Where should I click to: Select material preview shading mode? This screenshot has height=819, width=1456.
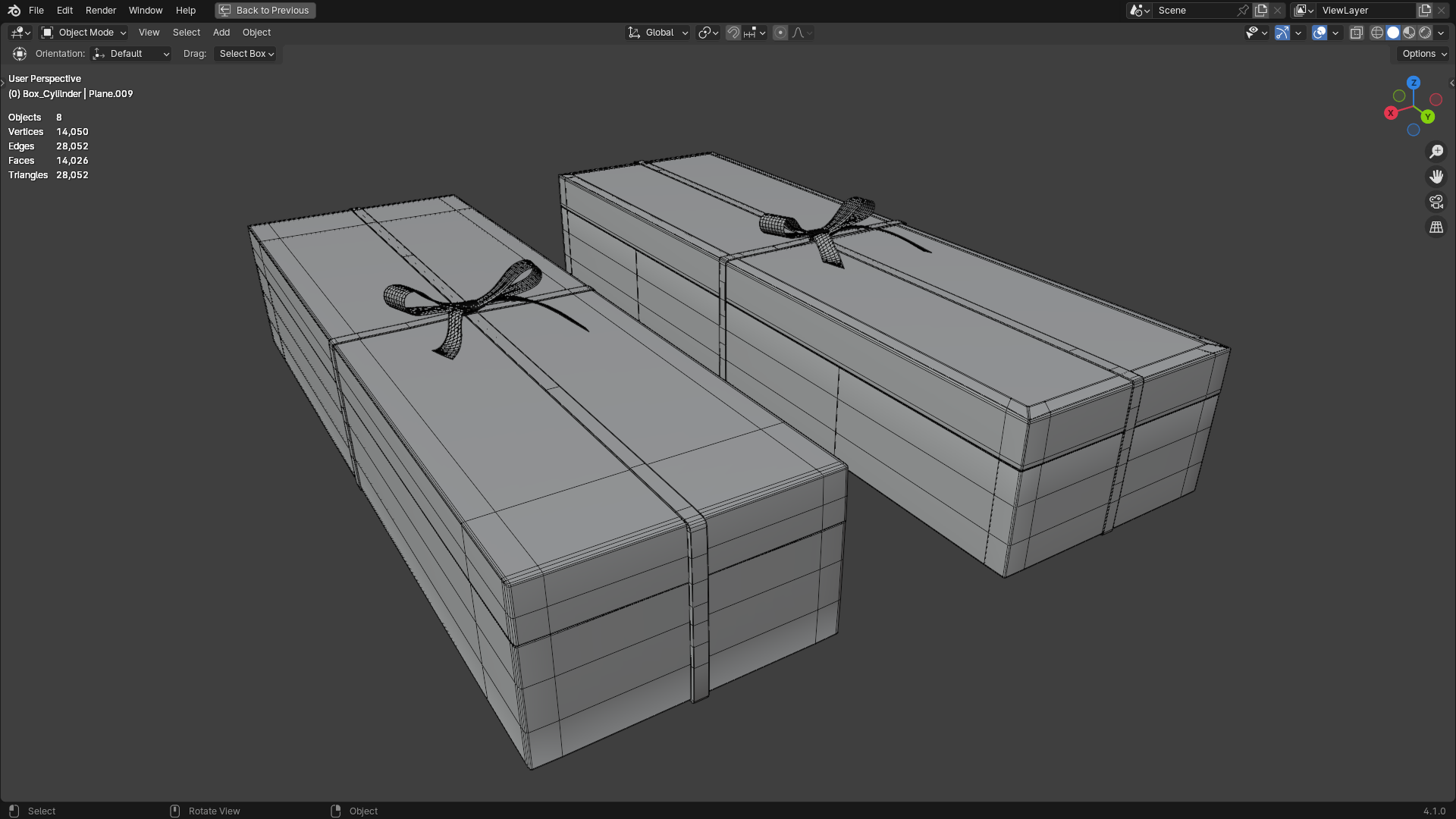(x=1409, y=33)
